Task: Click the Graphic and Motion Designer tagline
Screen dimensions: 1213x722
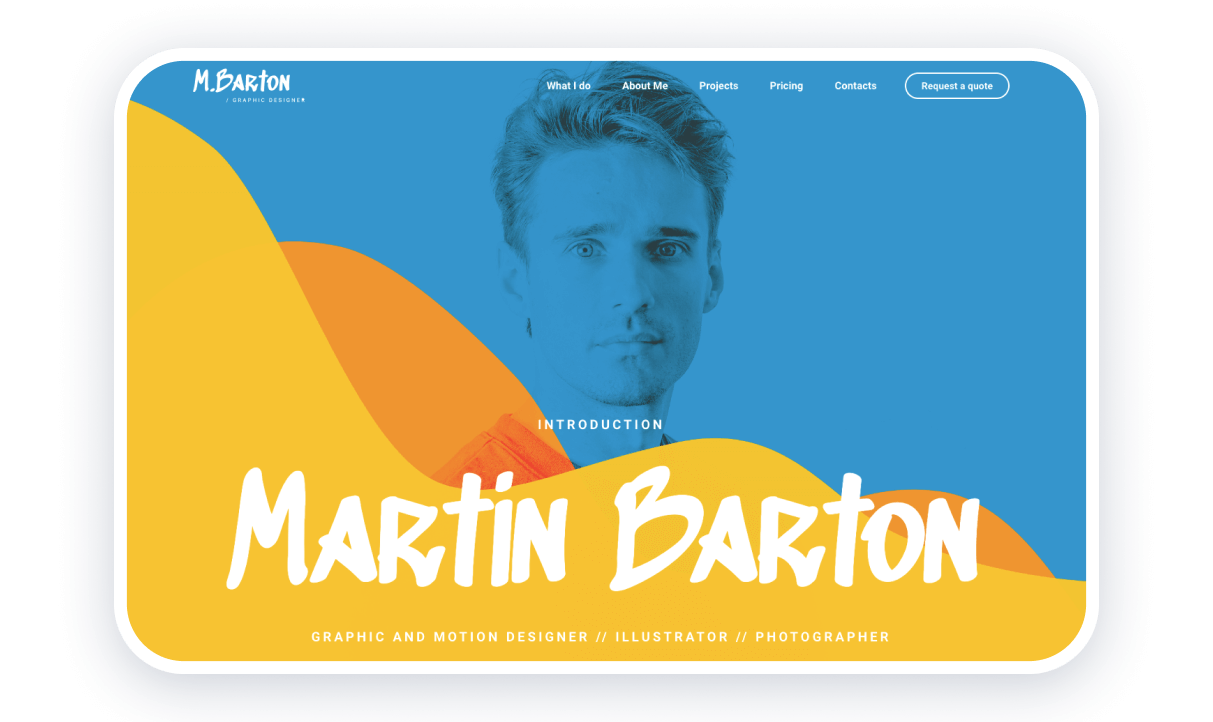Action: pyautogui.click(x=447, y=637)
